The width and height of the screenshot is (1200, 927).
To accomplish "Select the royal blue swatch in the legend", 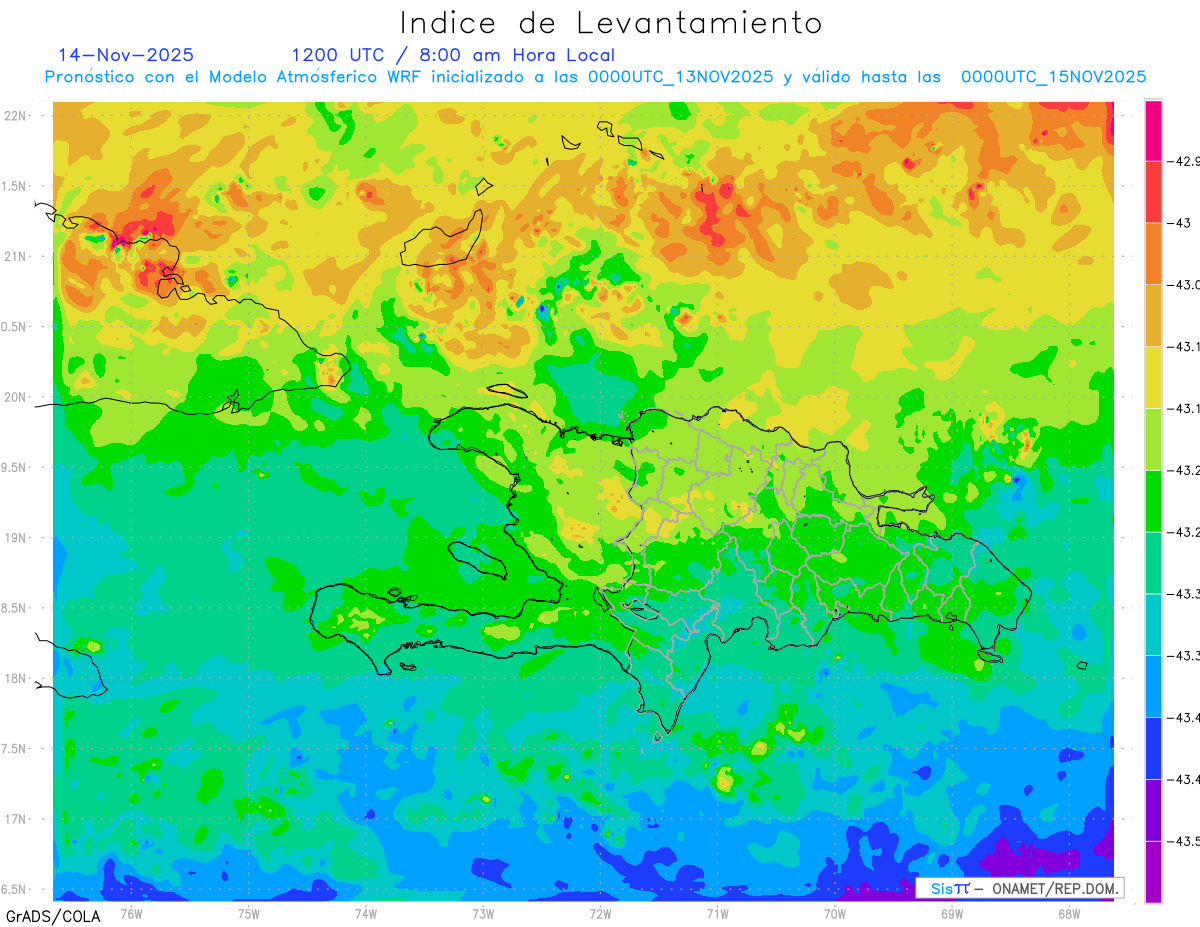I will [x=1153, y=749].
